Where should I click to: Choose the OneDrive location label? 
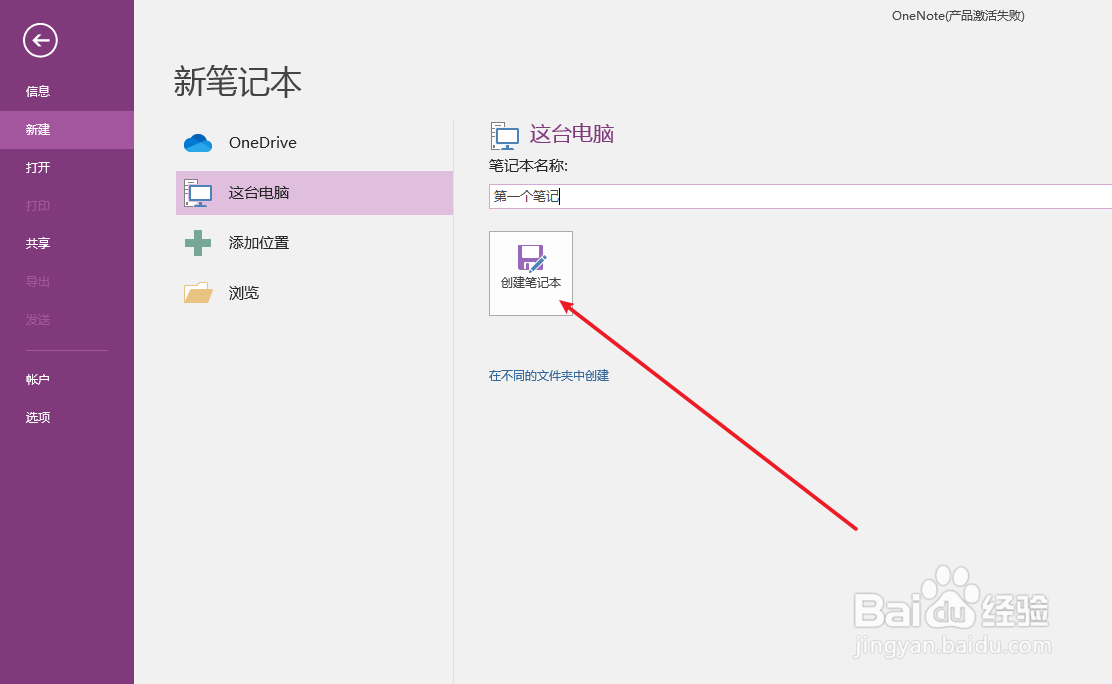coord(262,143)
